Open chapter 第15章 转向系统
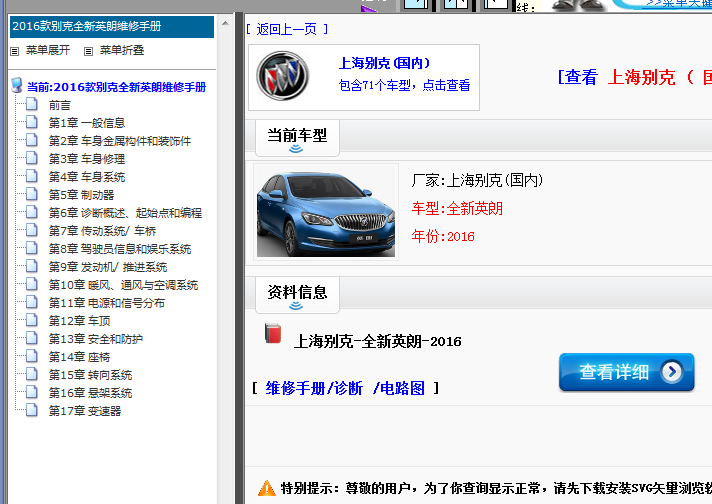Screen dimensions: 712x504 pos(90,375)
